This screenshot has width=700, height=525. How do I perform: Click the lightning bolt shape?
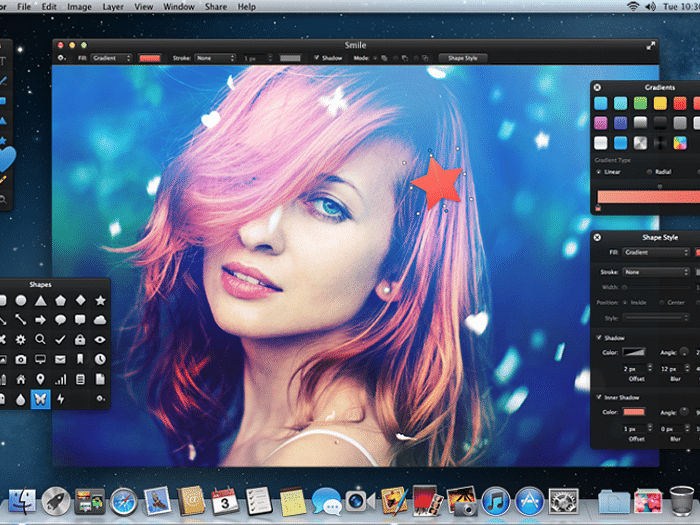[x=60, y=398]
